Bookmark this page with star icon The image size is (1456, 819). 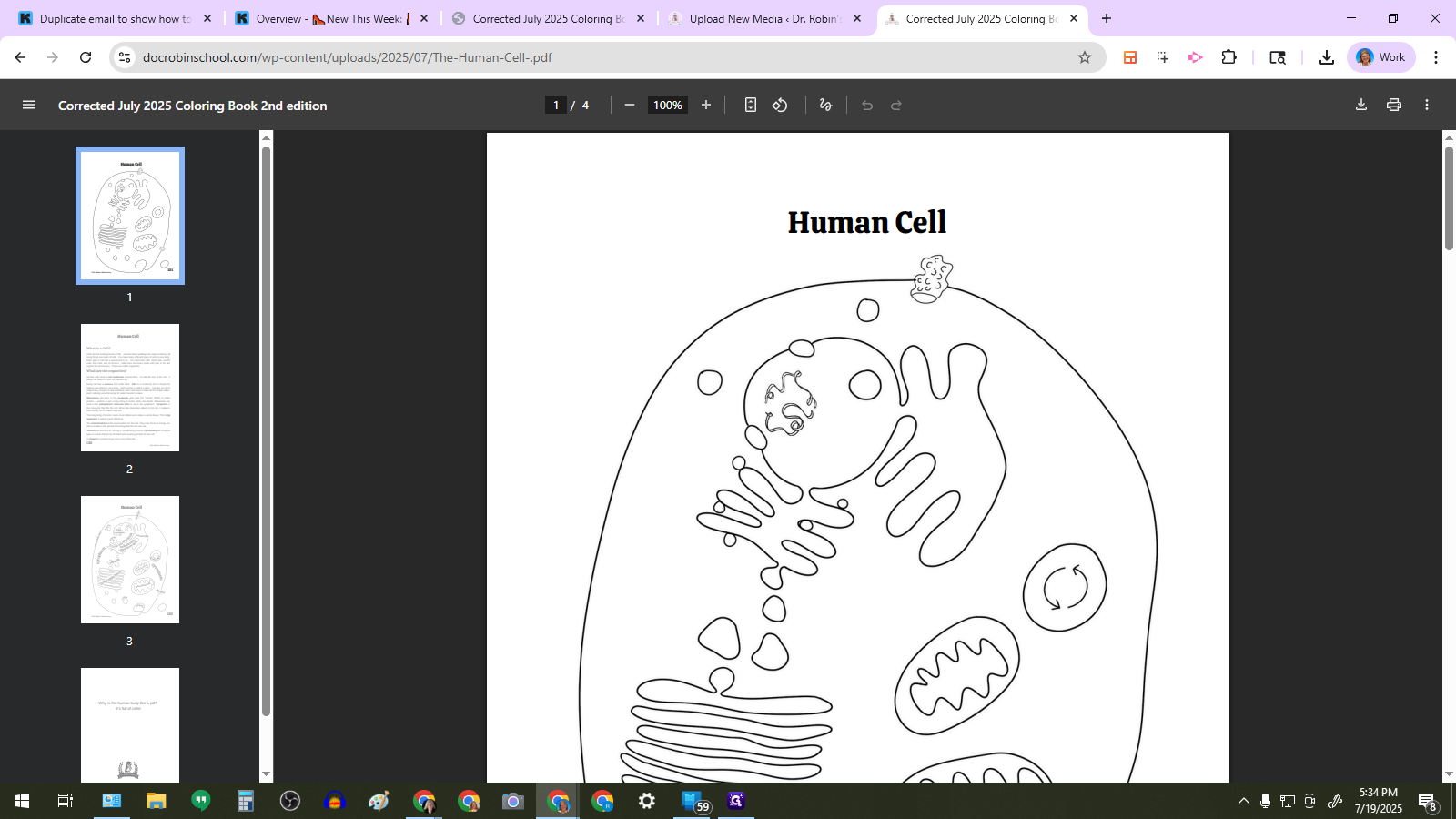click(x=1084, y=57)
